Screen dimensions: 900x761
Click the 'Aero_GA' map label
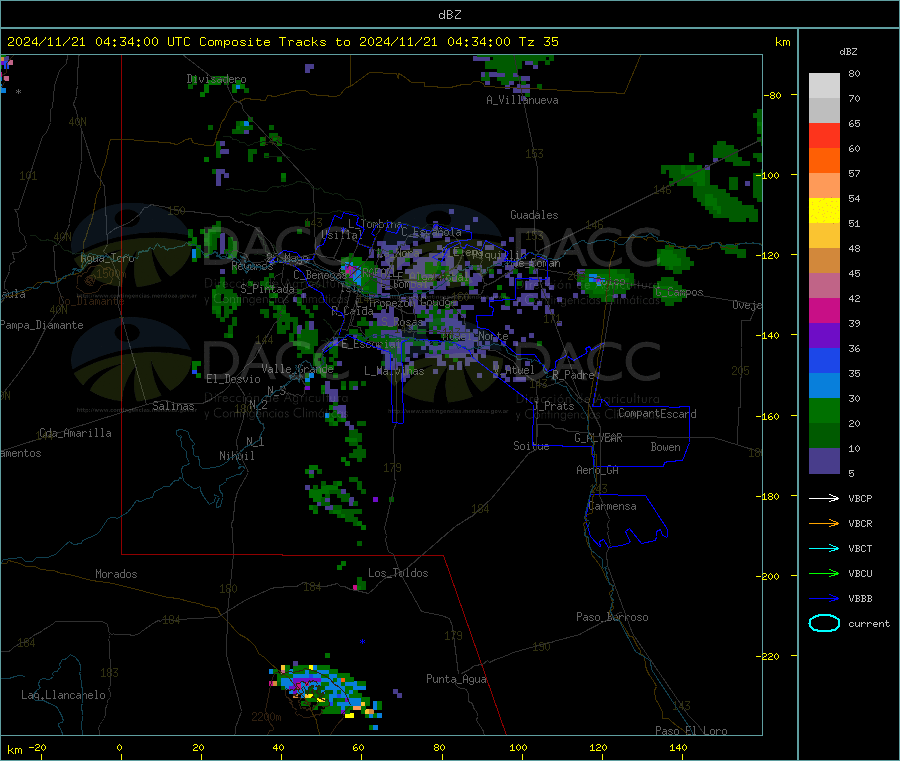click(598, 470)
